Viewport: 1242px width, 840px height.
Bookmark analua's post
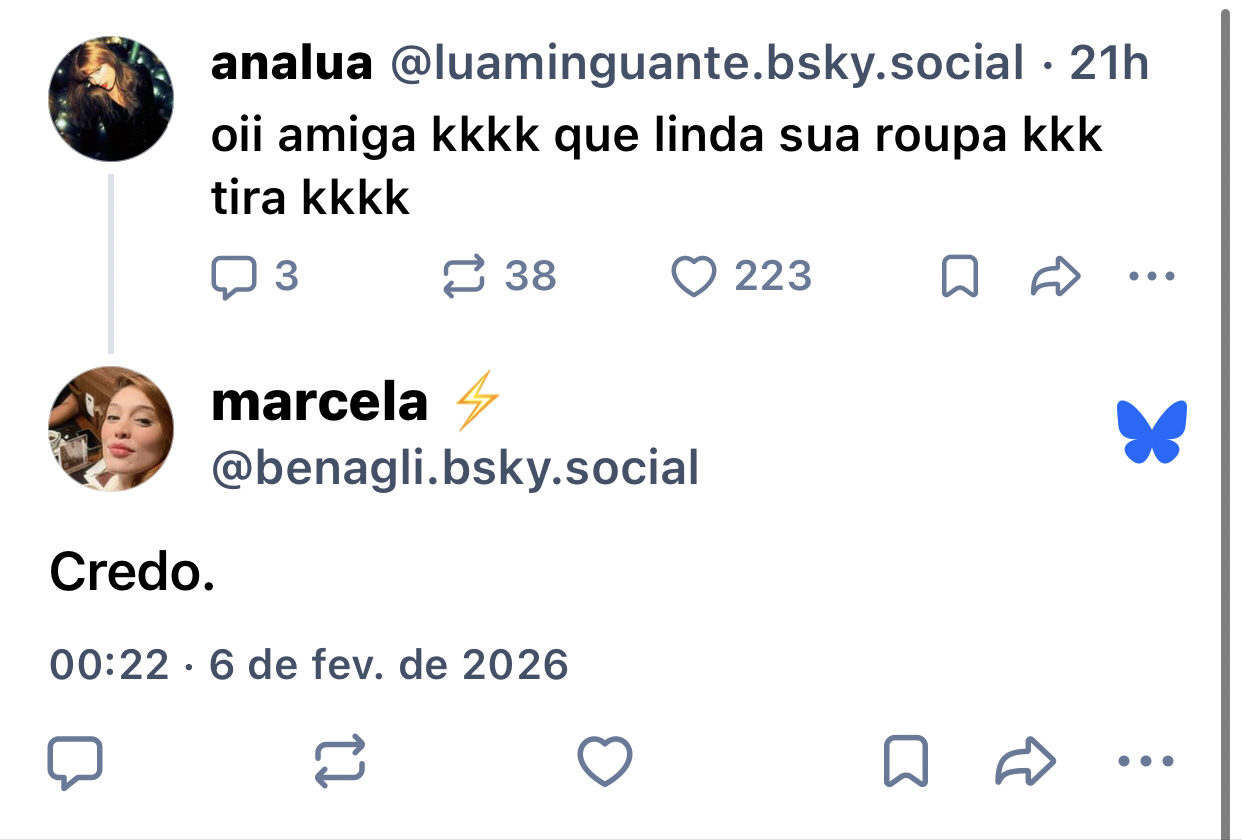point(960,277)
